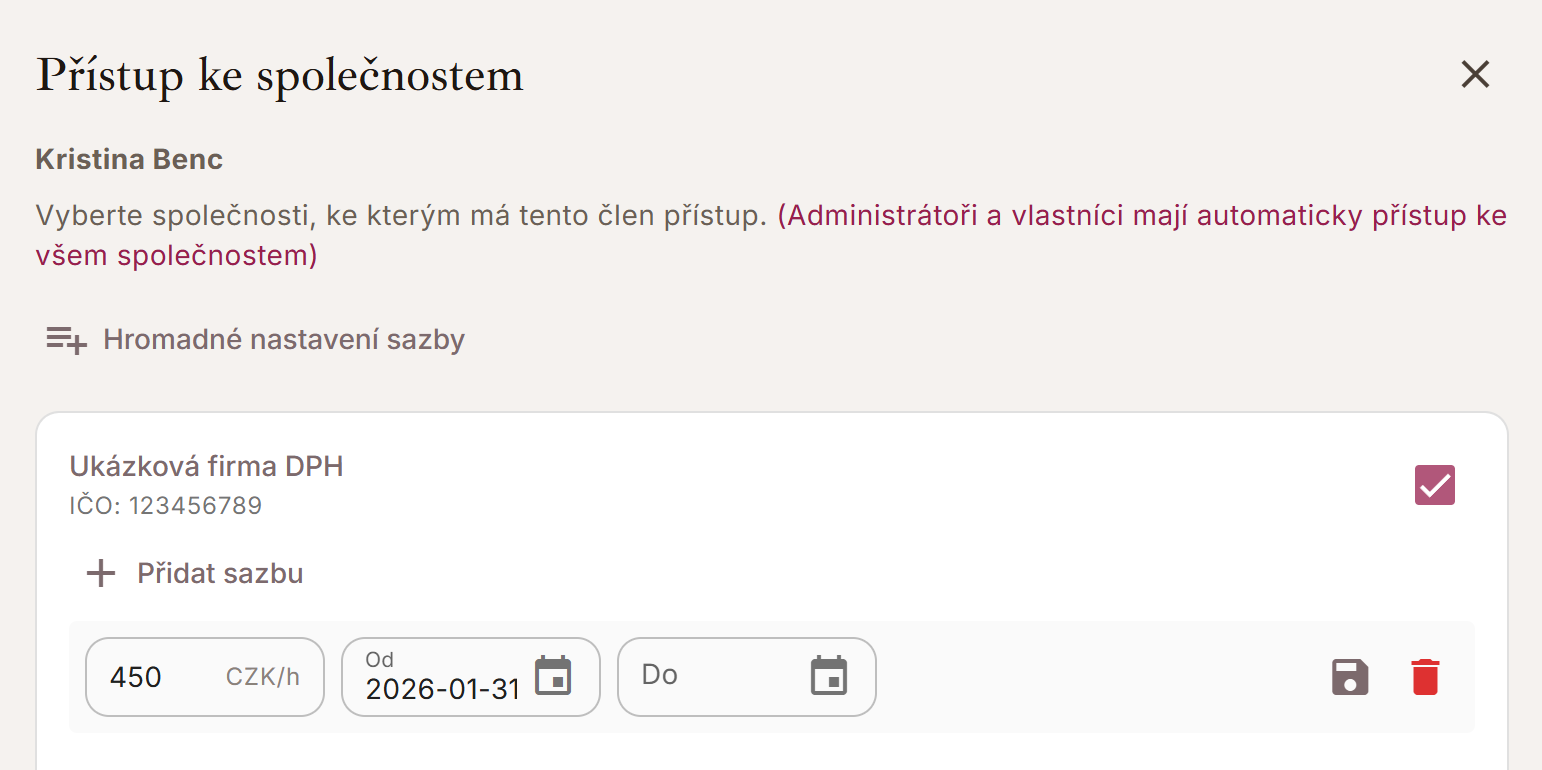Click the member name Kristina Benc
1542x770 pixels.
coord(129,159)
